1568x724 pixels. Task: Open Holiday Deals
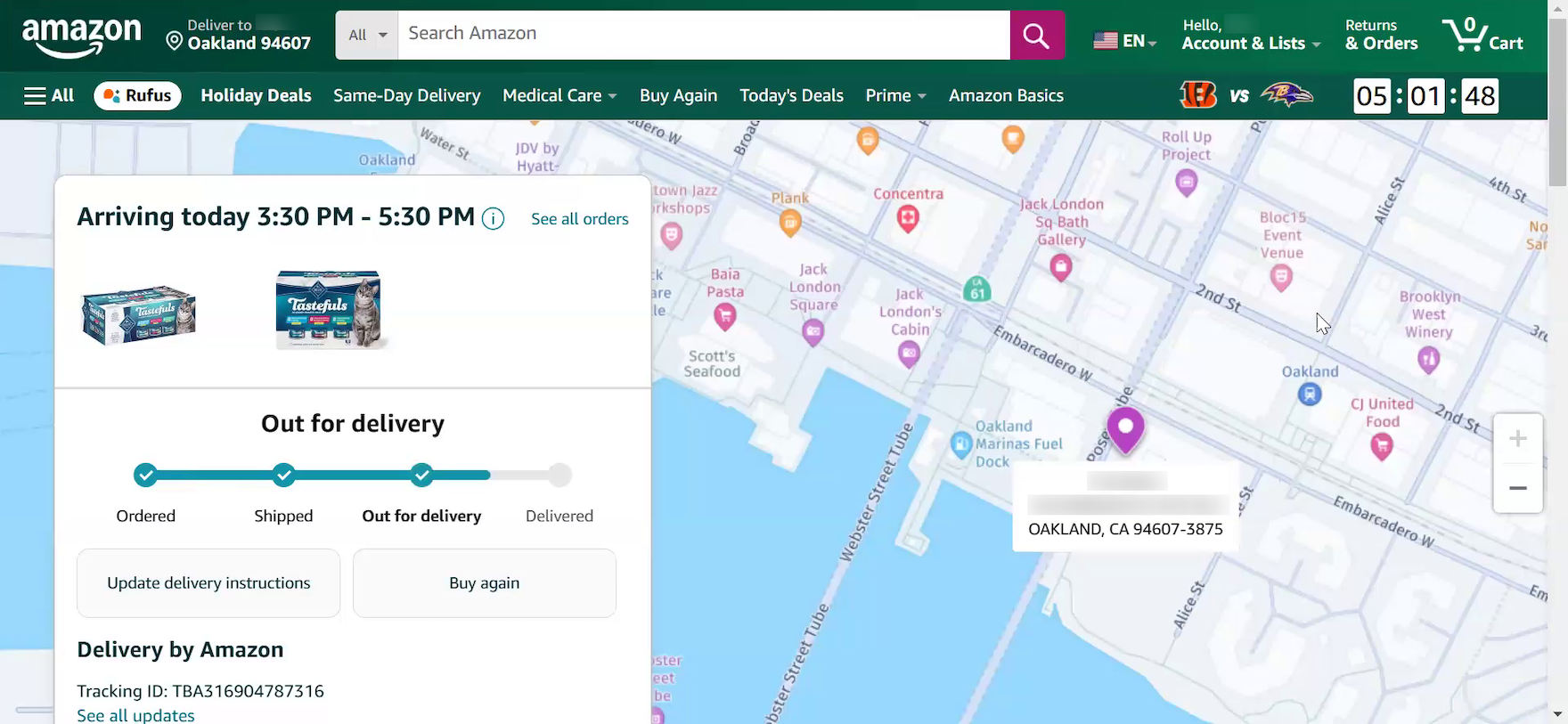(x=256, y=95)
